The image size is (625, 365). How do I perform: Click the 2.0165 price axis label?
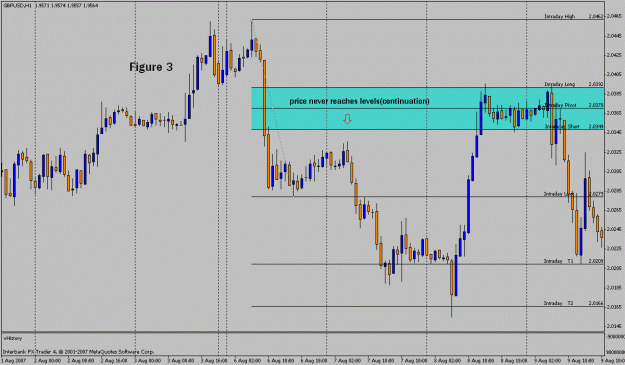coord(614,307)
